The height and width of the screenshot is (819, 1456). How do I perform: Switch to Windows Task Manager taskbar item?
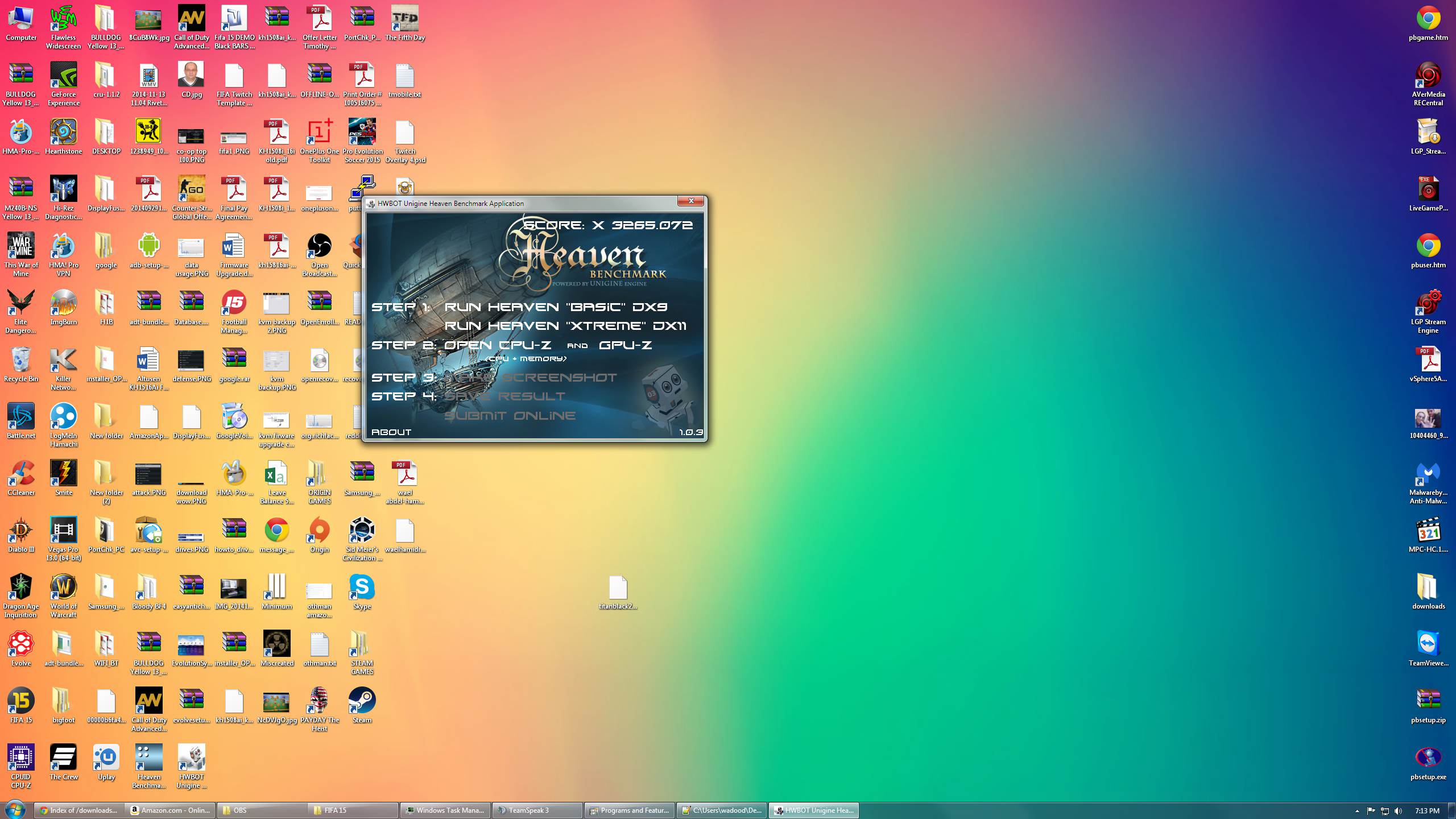[445, 810]
